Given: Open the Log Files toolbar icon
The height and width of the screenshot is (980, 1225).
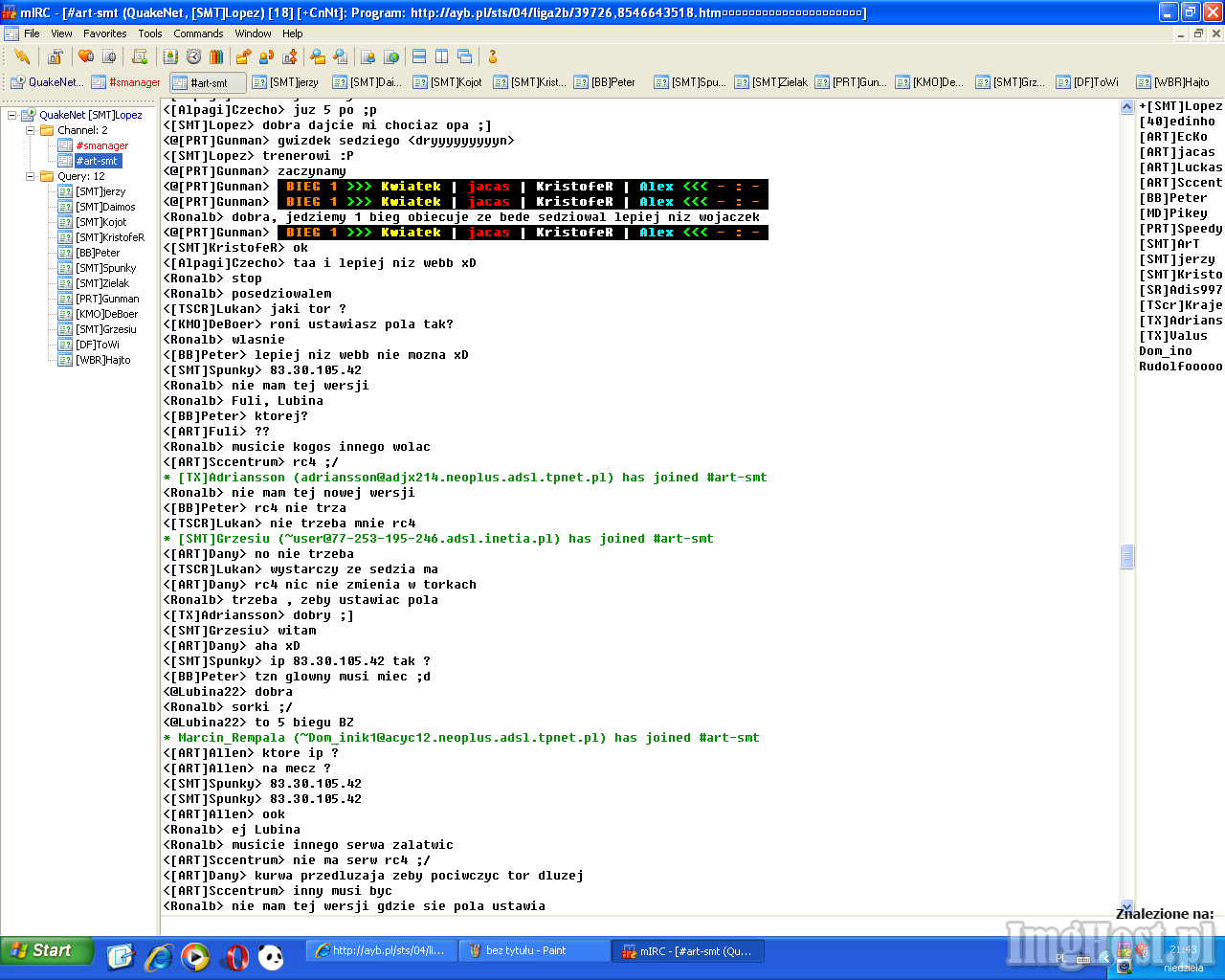Looking at the screenshot, I should [x=341, y=56].
